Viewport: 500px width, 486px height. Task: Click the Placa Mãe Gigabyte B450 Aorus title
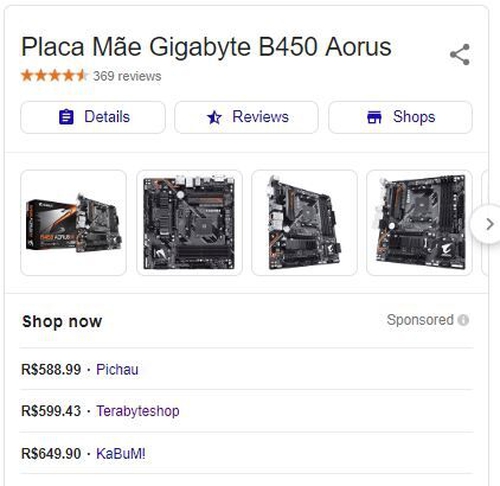(x=206, y=47)
